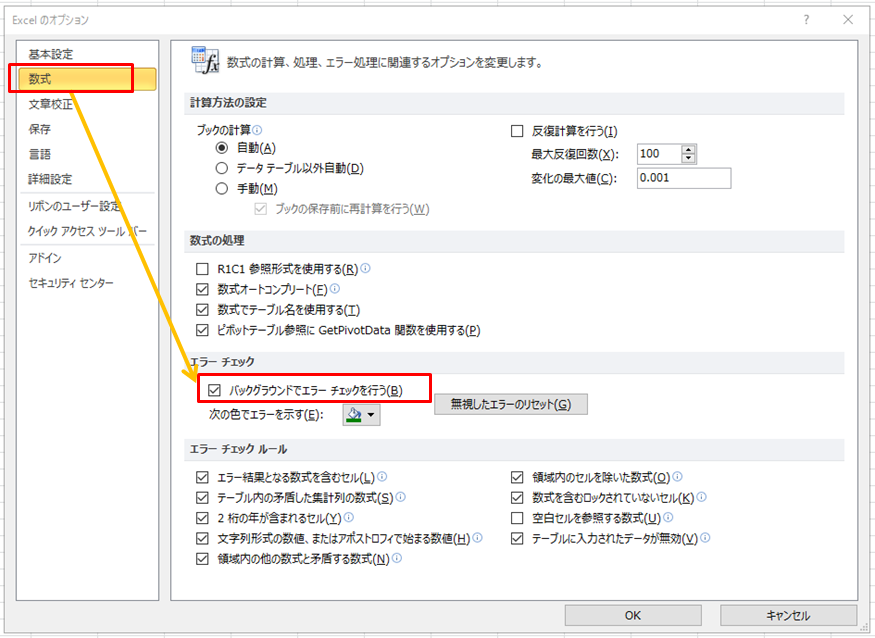
Task: Open アドイン category in sidebar
Action: 86,258
